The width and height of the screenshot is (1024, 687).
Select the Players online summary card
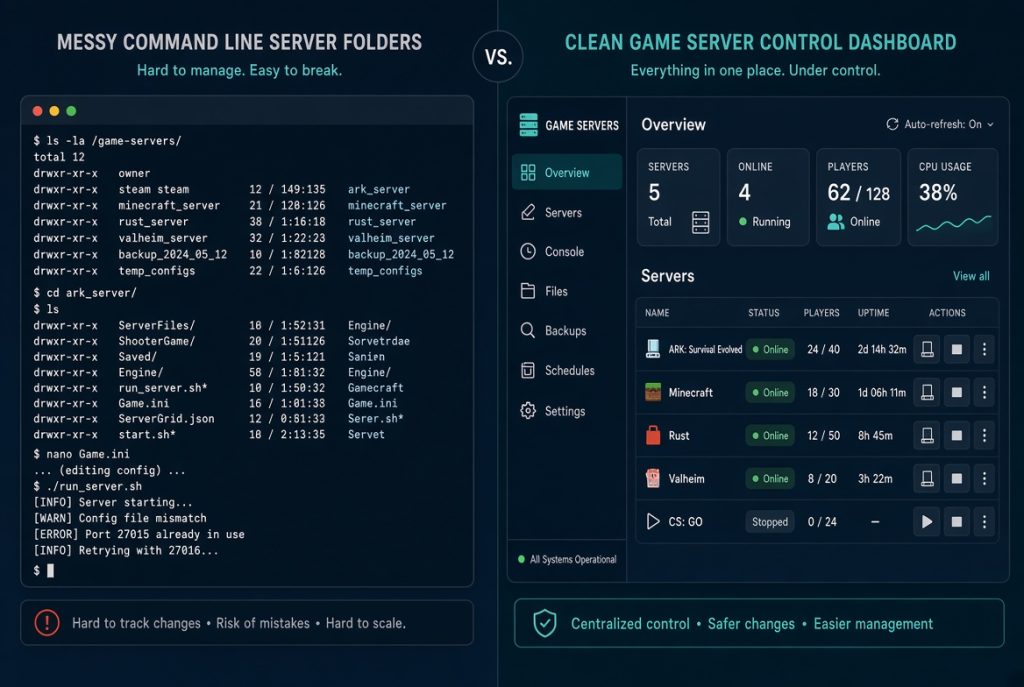click(858, 197)
